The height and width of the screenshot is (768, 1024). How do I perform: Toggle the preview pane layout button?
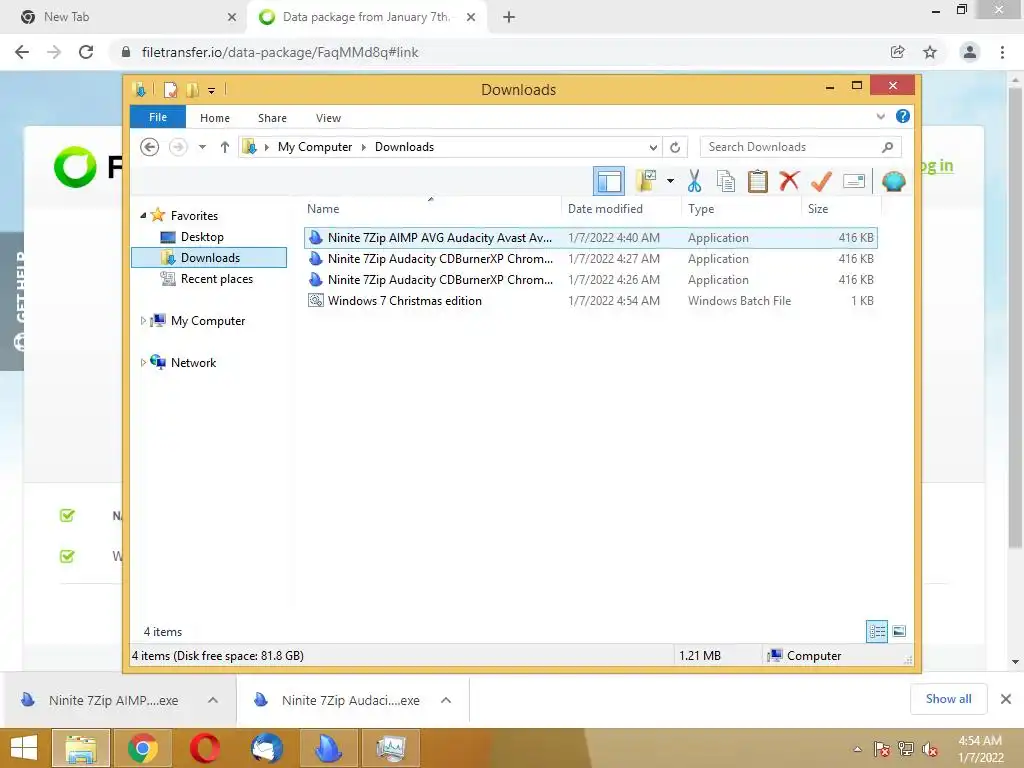click(x=609, y=181)
